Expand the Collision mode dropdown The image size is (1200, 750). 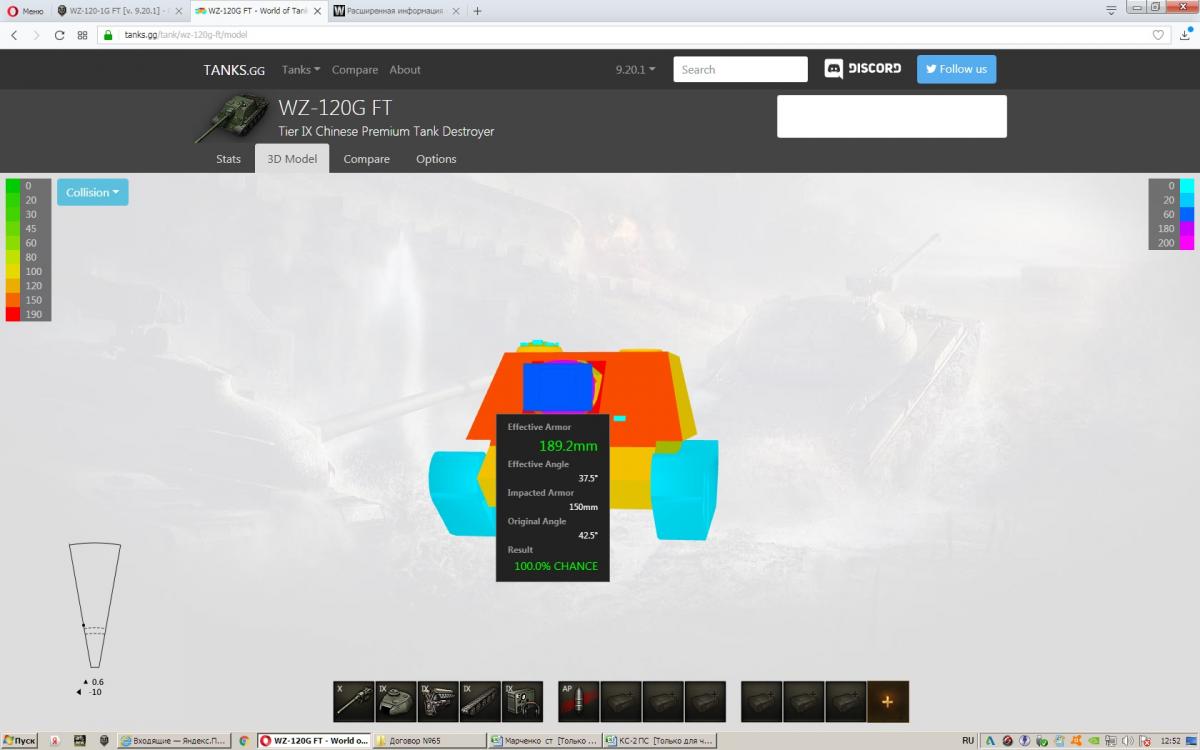point(92,192)
